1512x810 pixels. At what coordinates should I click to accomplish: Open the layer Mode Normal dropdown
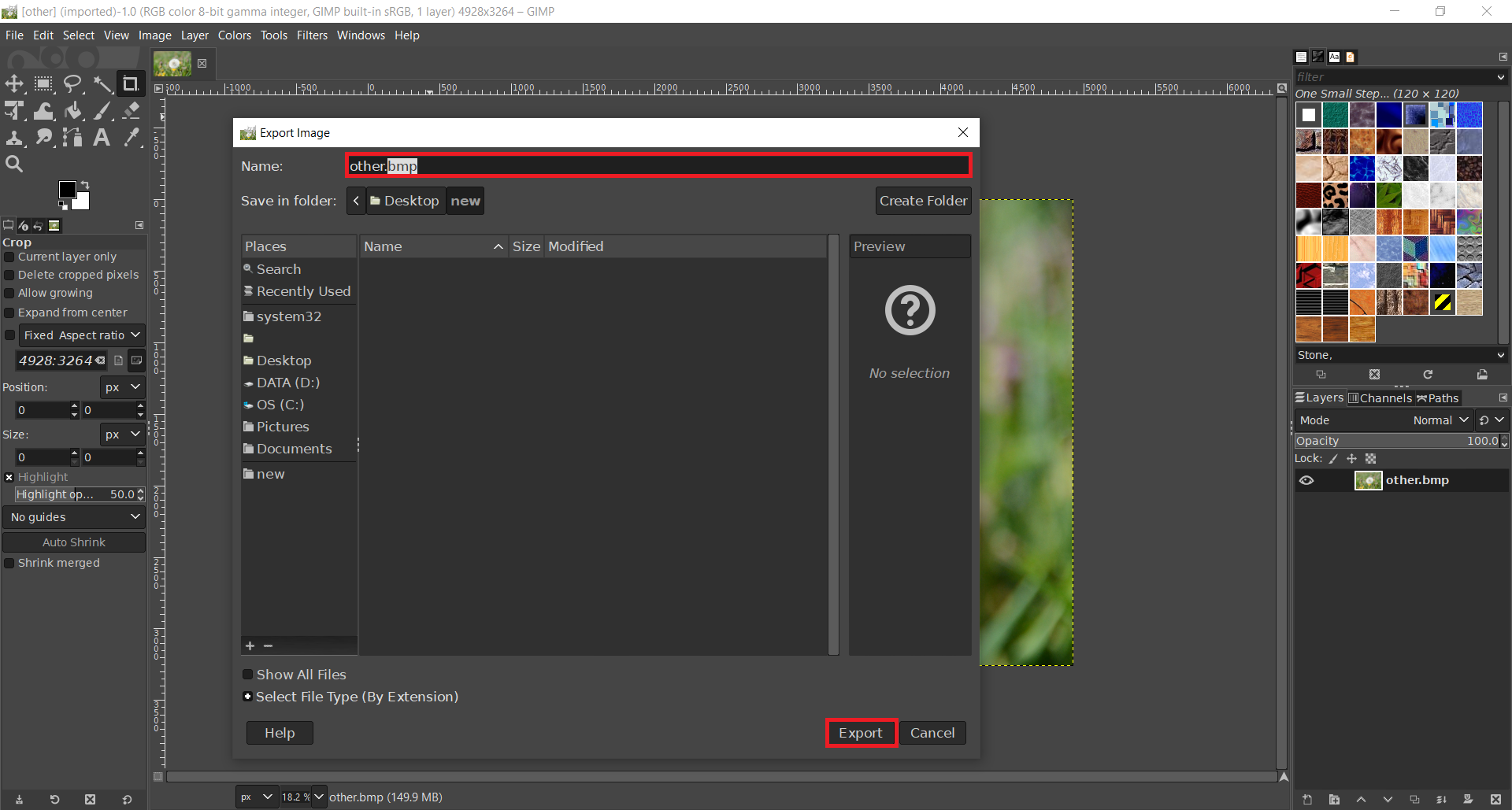click(1440, 420)
